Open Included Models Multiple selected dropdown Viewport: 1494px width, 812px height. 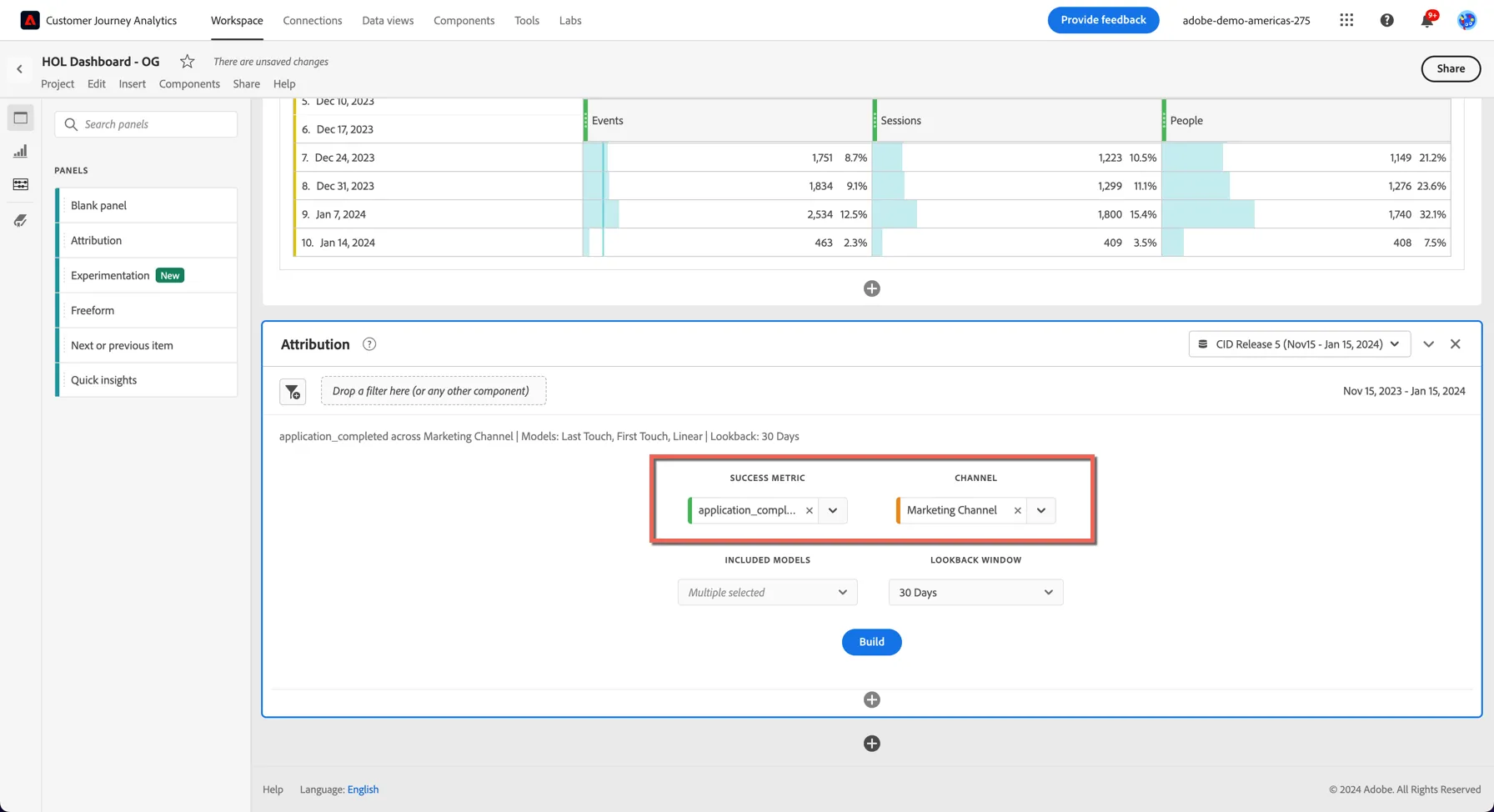pyautogui.click(x=767, y=593)
